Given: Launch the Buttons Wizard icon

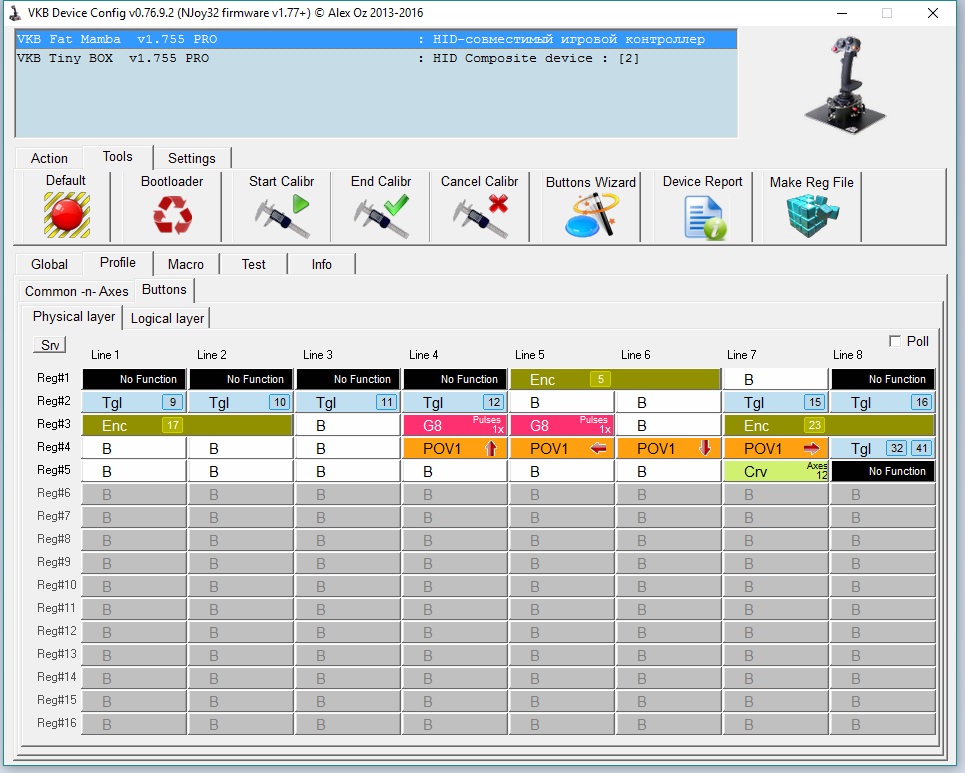Looking at the screenshot, I should click(x=590, y=214).
